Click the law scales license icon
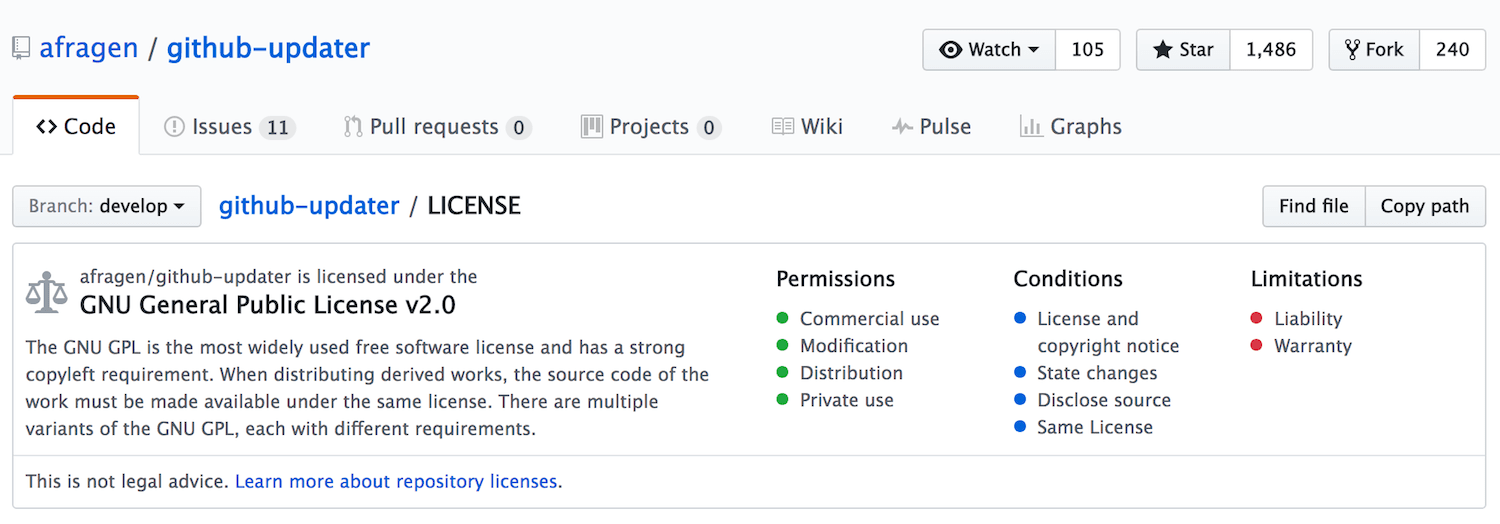The height and width of the screenshot is (524, 1500). coord(46,292)
